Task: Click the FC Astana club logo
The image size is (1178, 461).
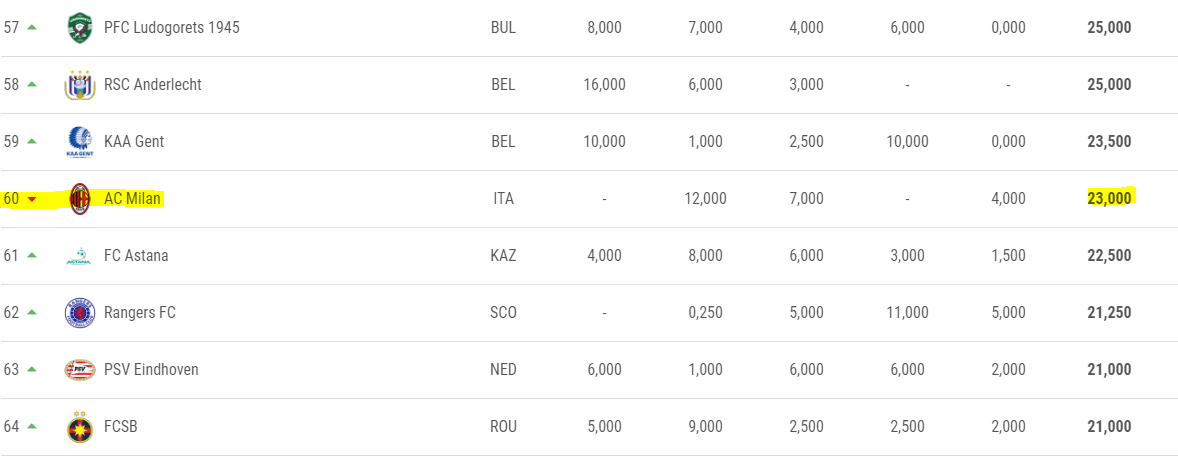Action: pyautogui.click(x=79, y=256)
